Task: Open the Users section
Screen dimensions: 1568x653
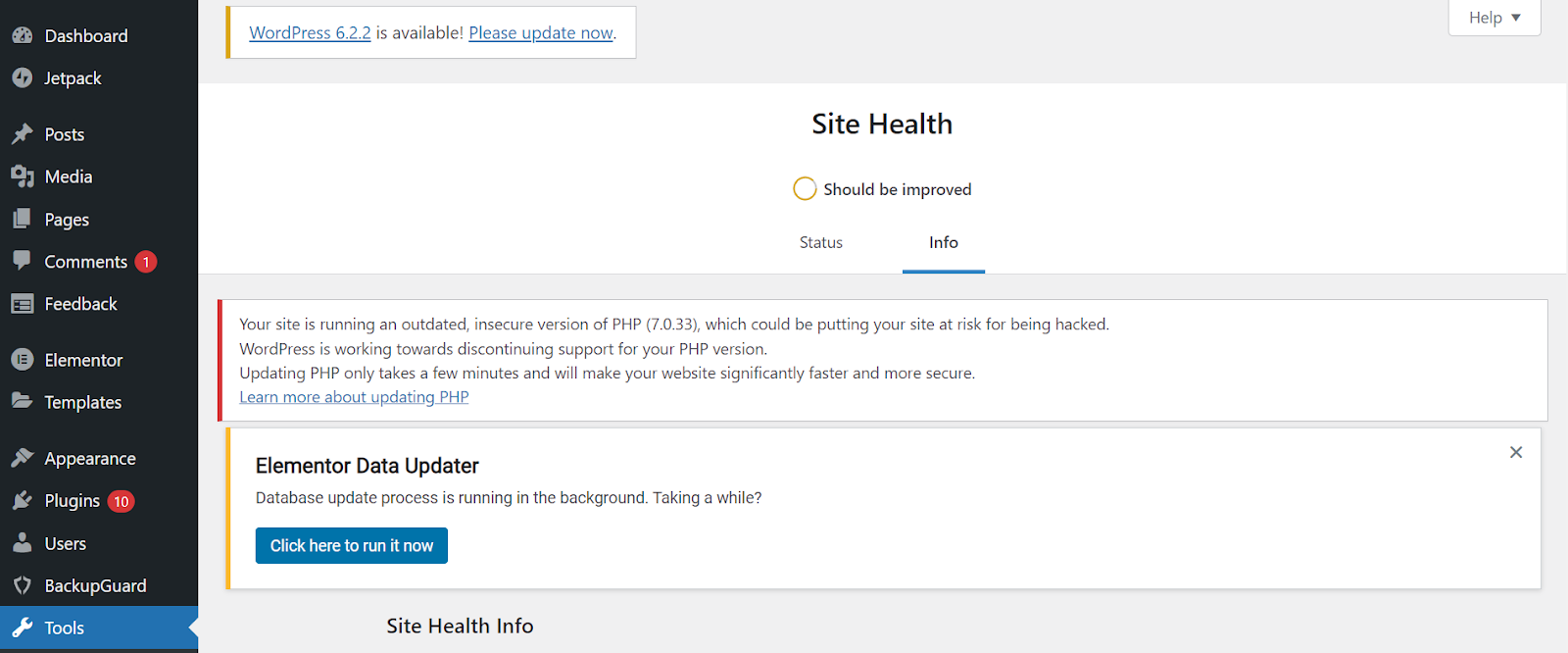Action: 63,543
